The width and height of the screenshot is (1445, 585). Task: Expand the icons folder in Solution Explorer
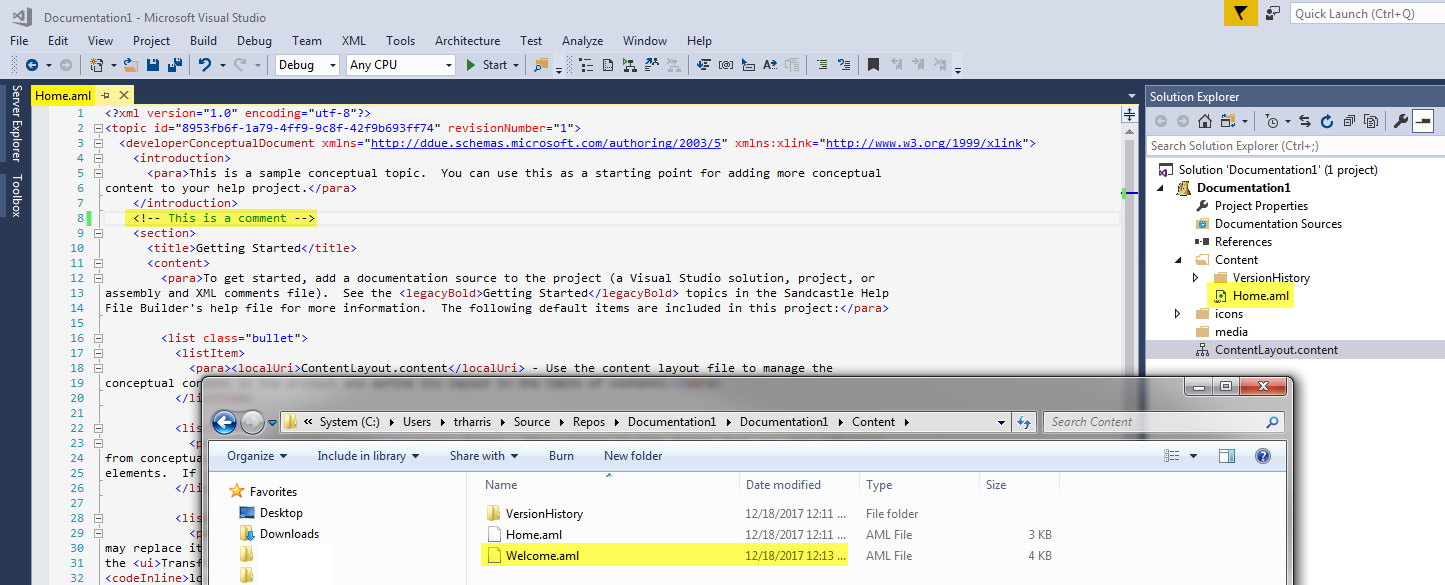(x=1178, y=314)
